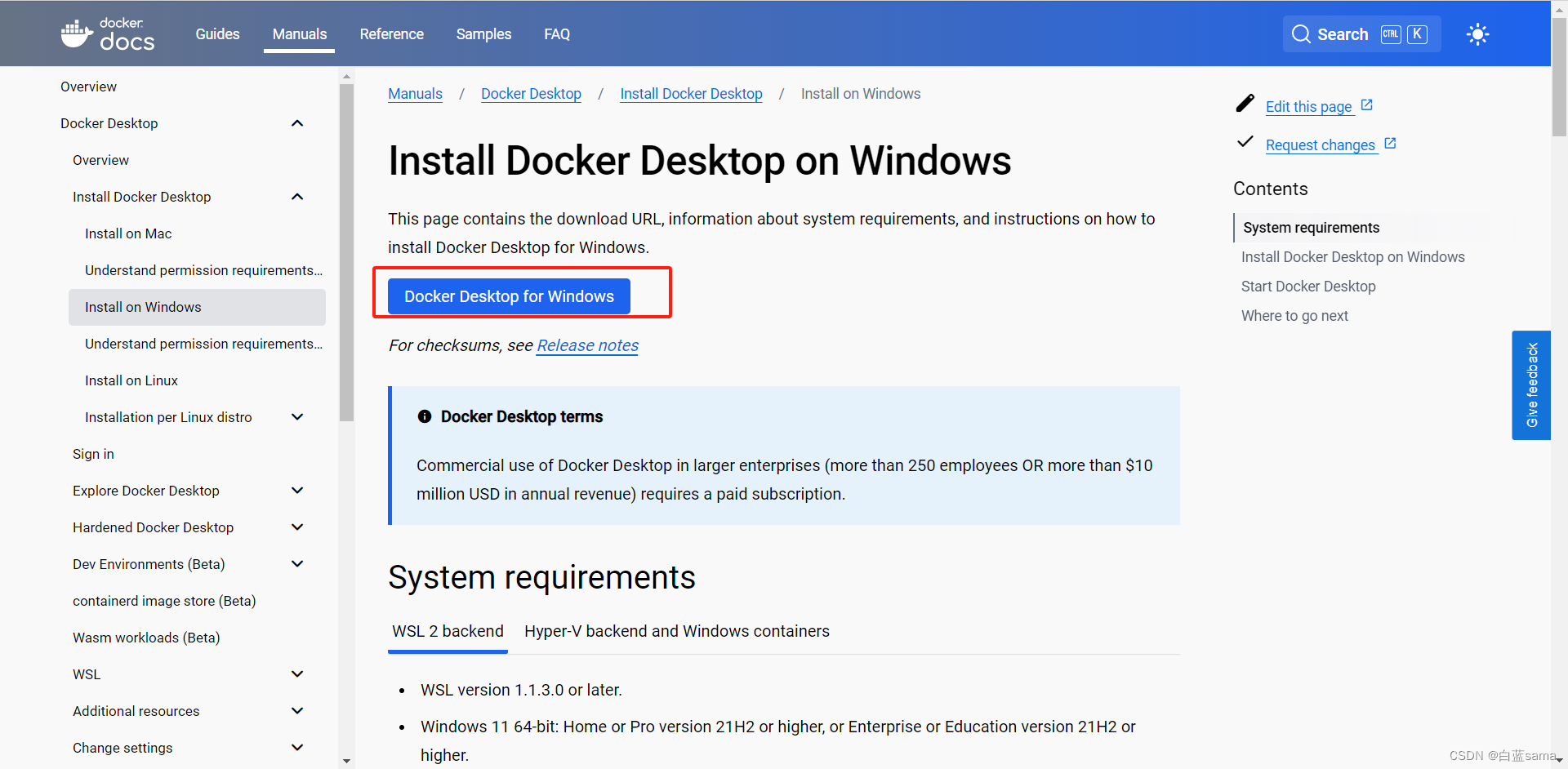
Task: Select top-level Overview in sidebar
Action: click(88, 87)
